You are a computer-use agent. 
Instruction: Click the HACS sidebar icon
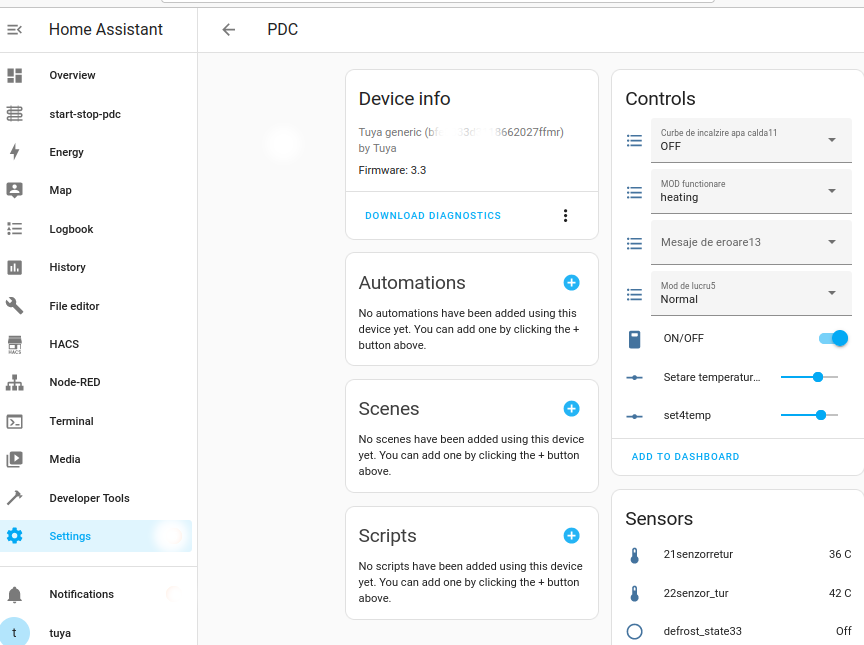pyautogui.click(x=15, y=344)
